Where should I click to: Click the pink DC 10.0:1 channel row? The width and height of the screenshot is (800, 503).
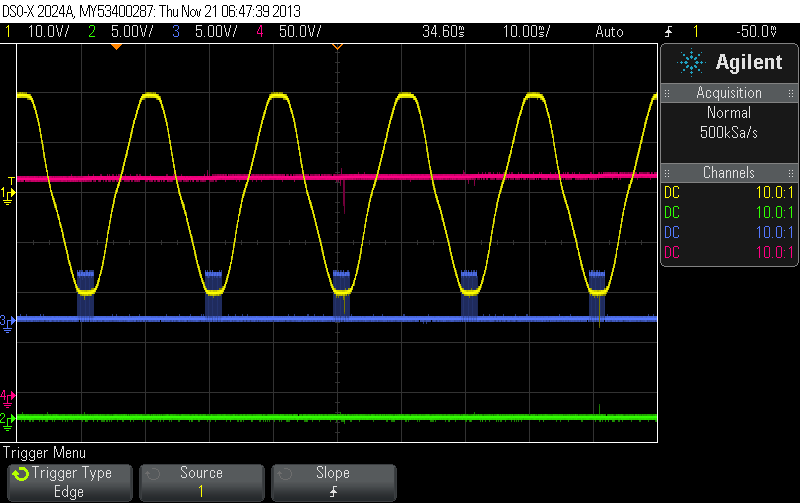[729, 253]
